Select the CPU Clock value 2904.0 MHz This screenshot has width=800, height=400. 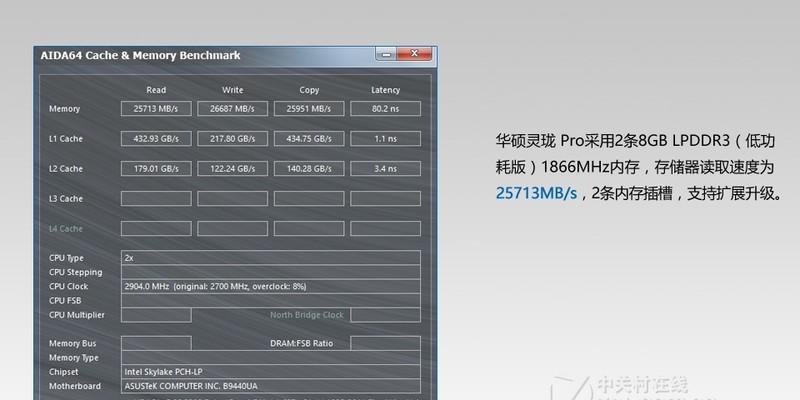pyautogui.click(x=271, y=286)
